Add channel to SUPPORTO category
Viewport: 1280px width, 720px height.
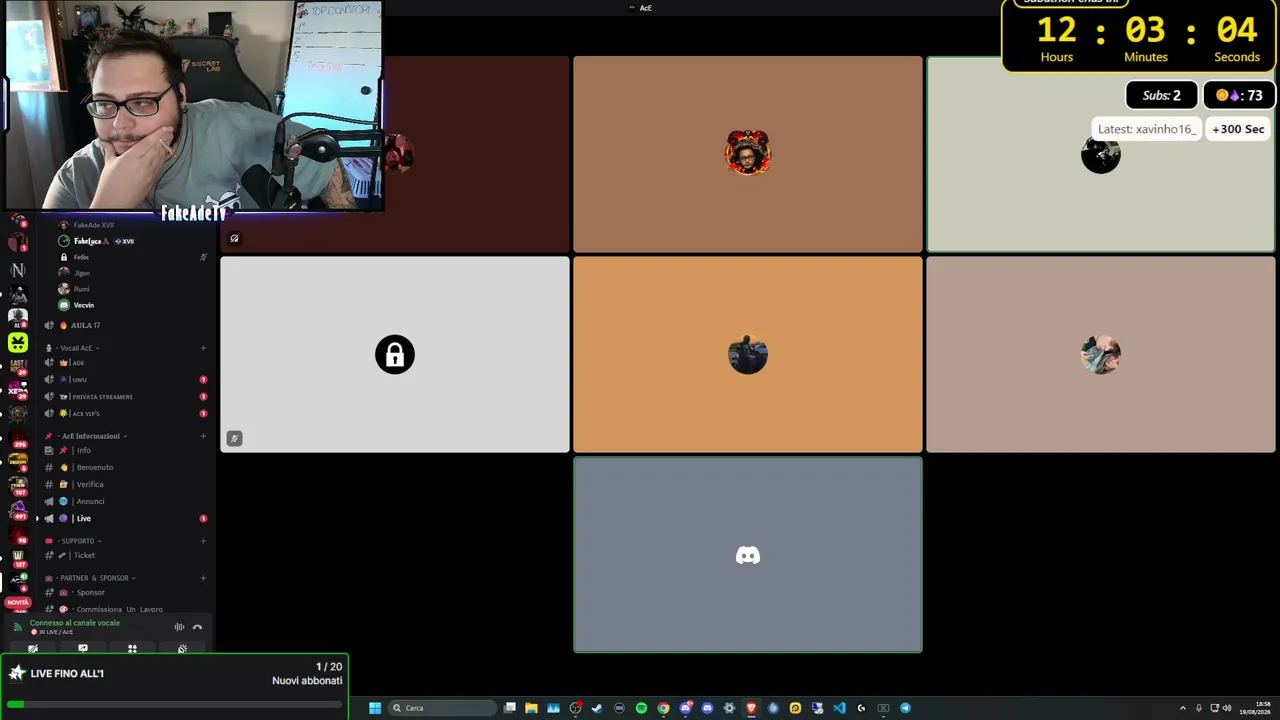203,541
